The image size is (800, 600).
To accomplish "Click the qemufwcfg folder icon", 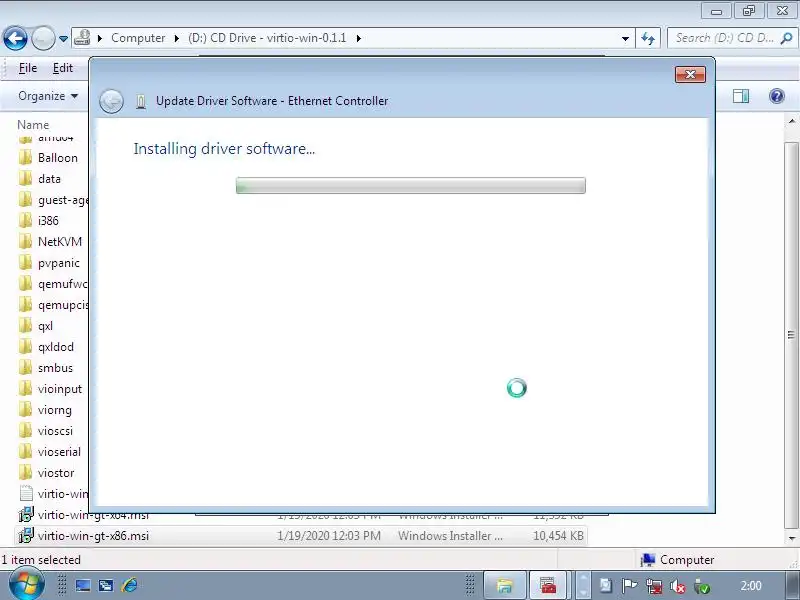I will (x=26, y=284).
